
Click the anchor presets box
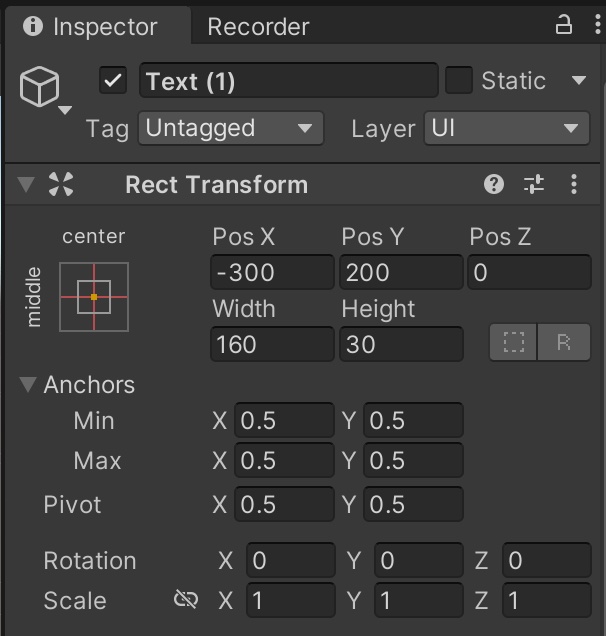tap(94, 296)
